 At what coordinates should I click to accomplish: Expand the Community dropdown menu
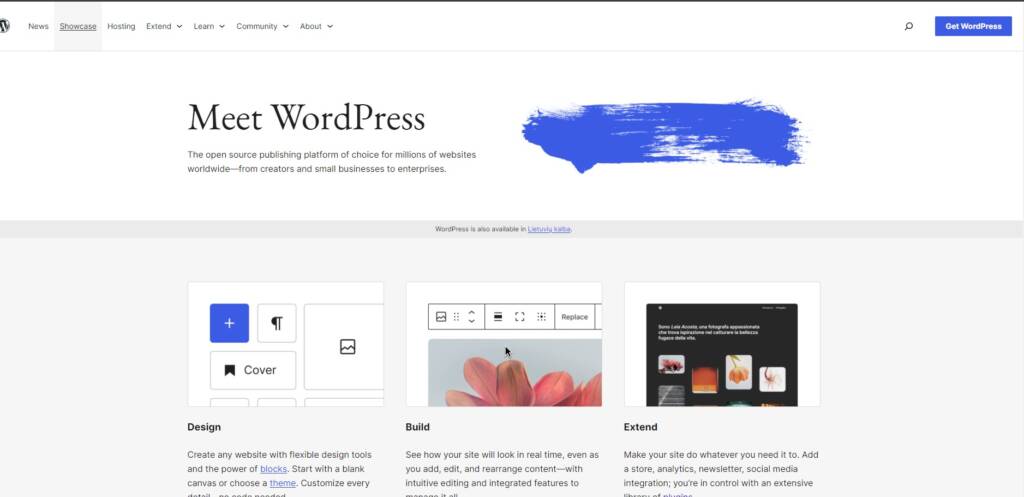(263, 26)
